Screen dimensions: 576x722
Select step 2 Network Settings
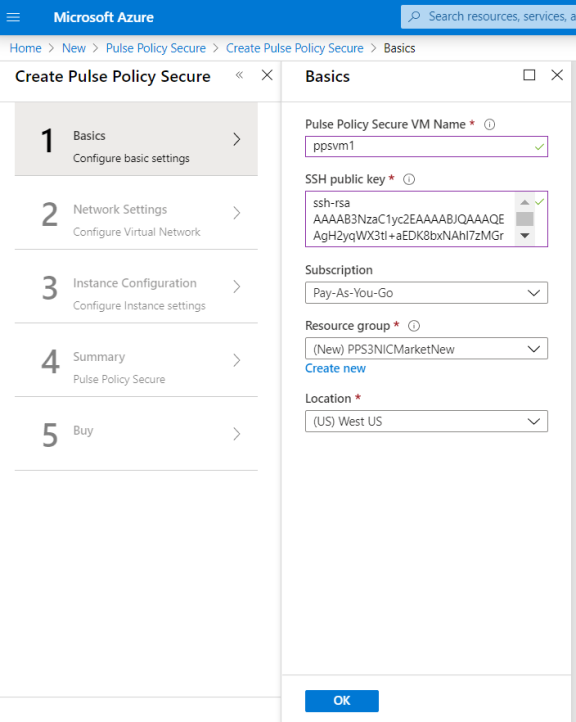tap(136, 213)
